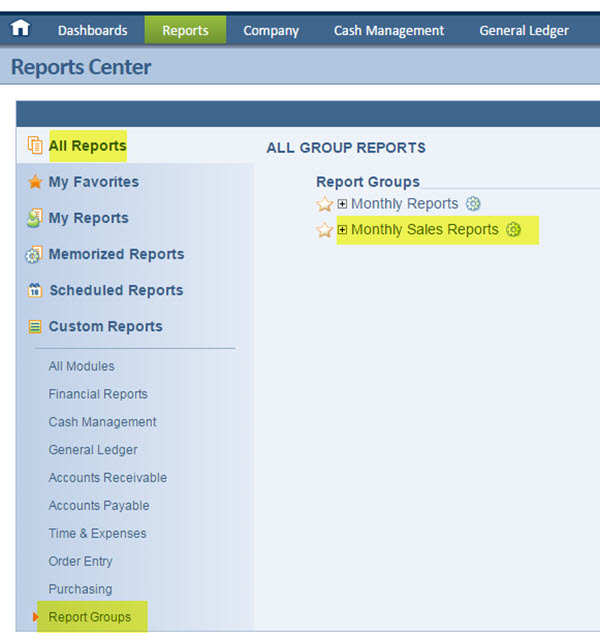Expand the Monthly Reports group
The height and width of the screenshot is (639, 600).
342,204
